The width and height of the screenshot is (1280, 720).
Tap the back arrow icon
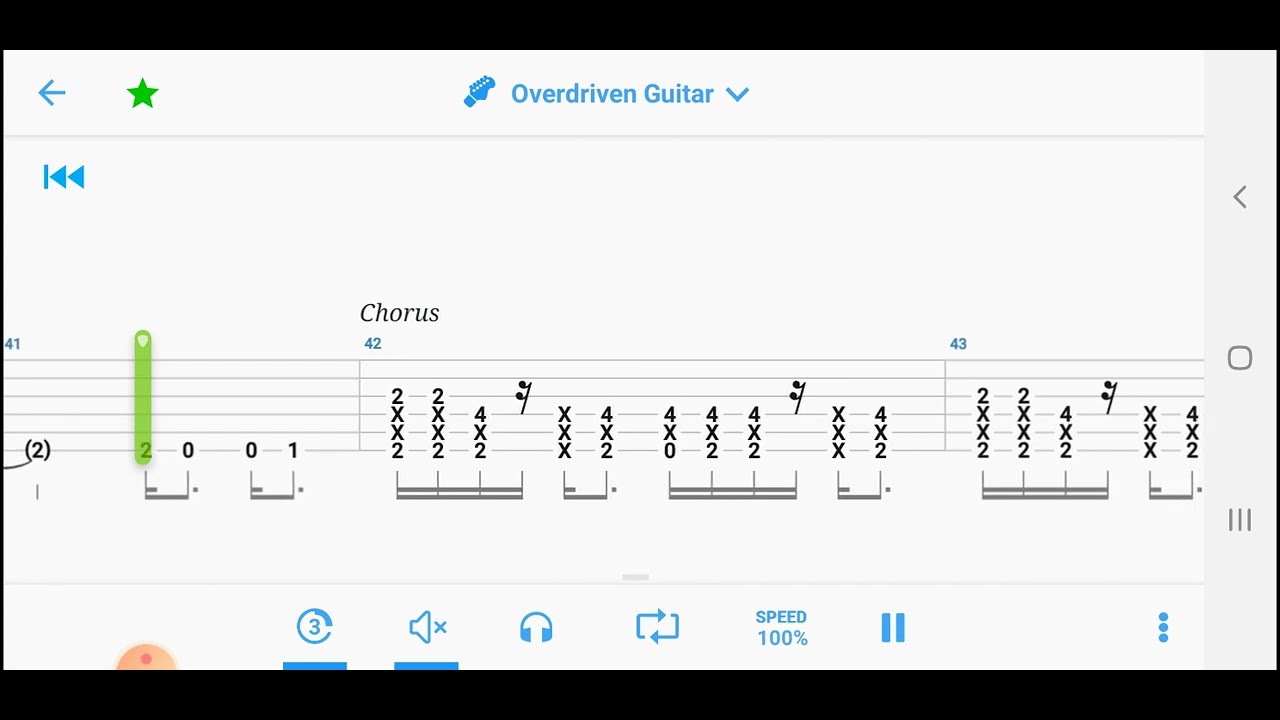pos(52,94)
